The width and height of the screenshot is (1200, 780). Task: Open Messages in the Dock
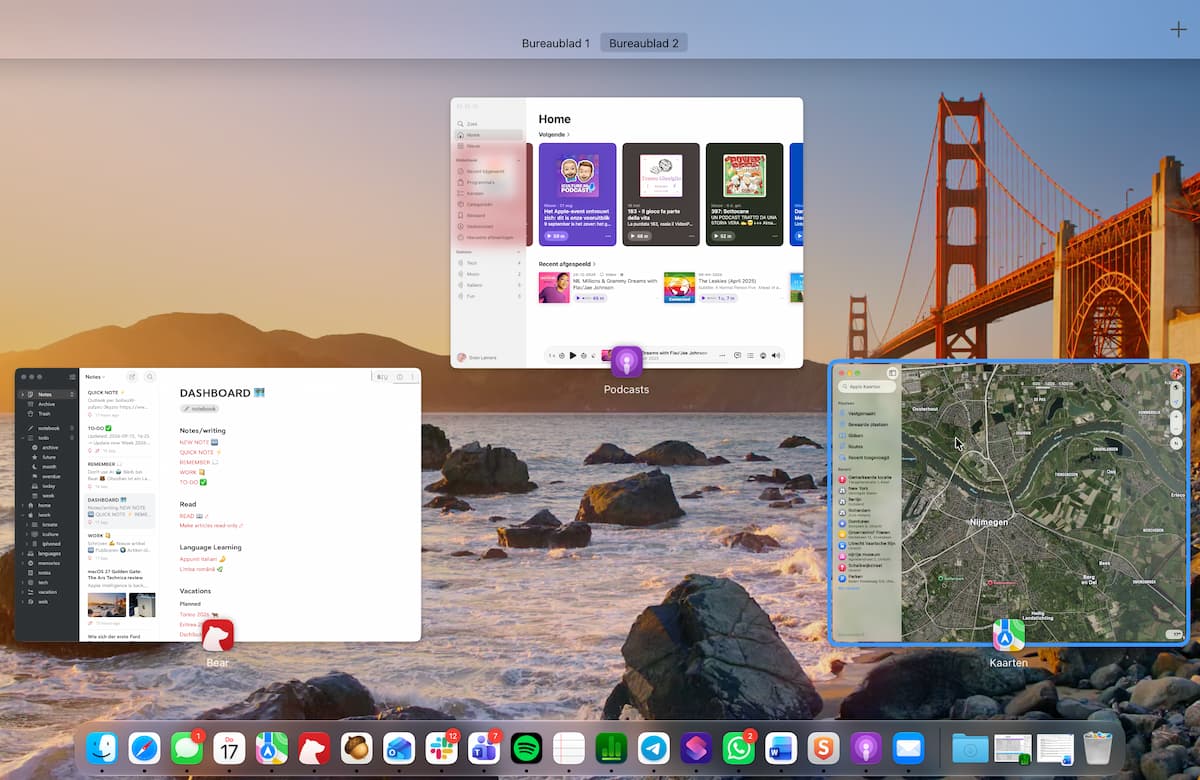[187, 748]
